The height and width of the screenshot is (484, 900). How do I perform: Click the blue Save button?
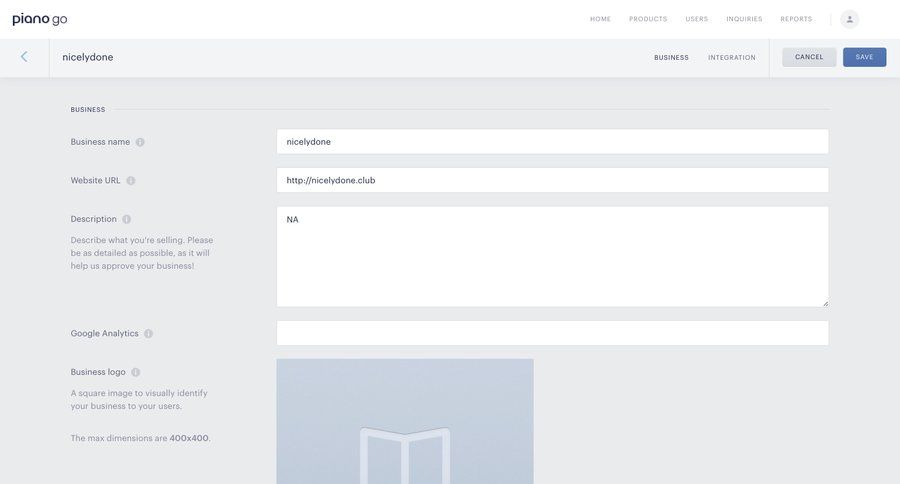[x=864, y=57]
